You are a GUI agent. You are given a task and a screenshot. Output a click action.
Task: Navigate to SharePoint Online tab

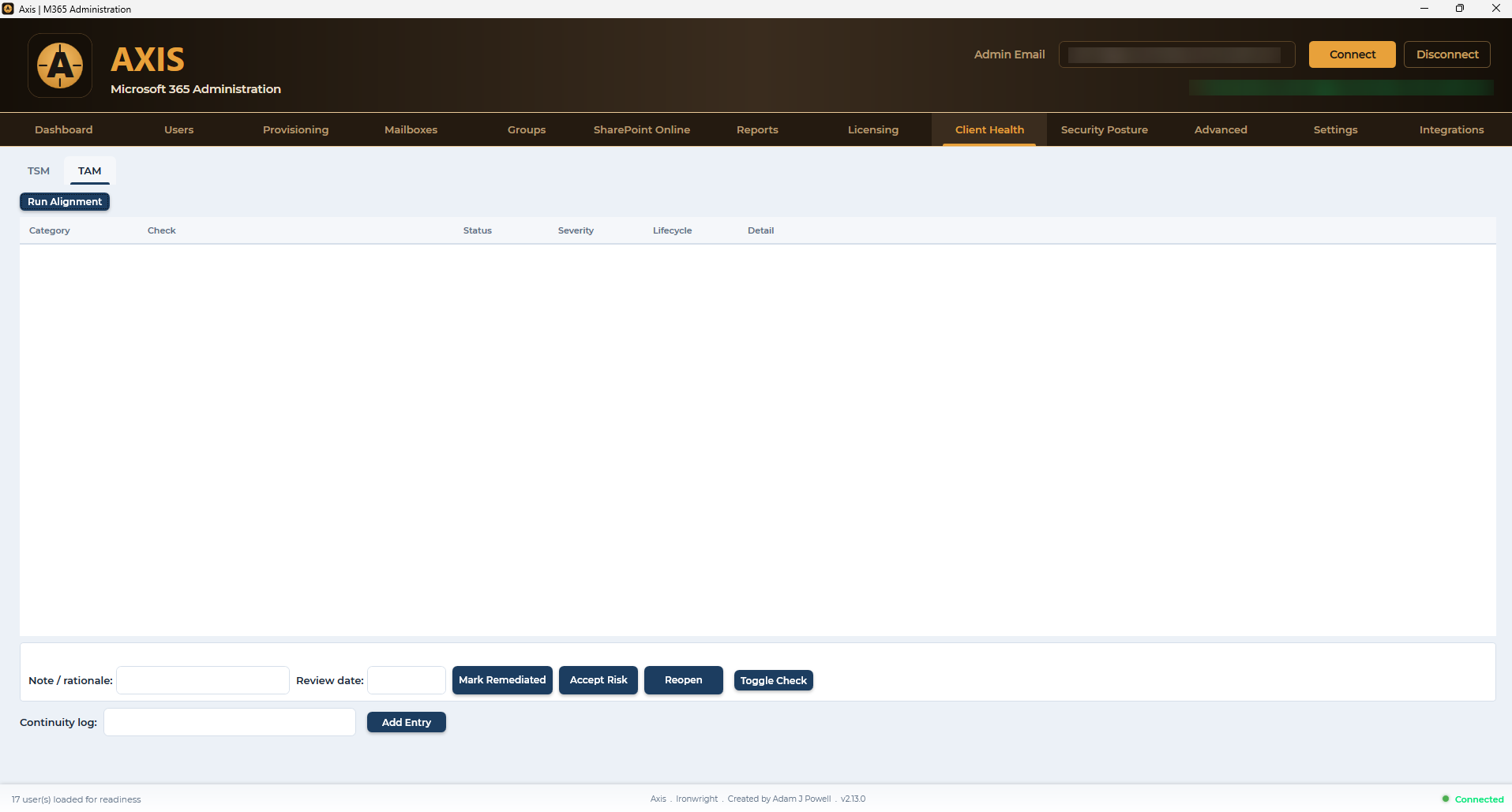[x=642, y=129]
